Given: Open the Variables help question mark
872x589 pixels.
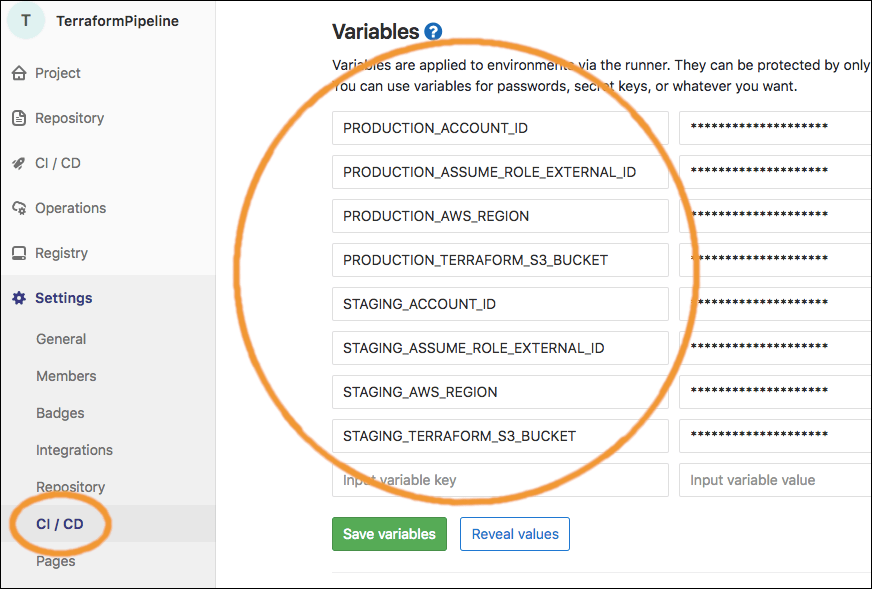Looking at the screenshot, I should [432, 31].
